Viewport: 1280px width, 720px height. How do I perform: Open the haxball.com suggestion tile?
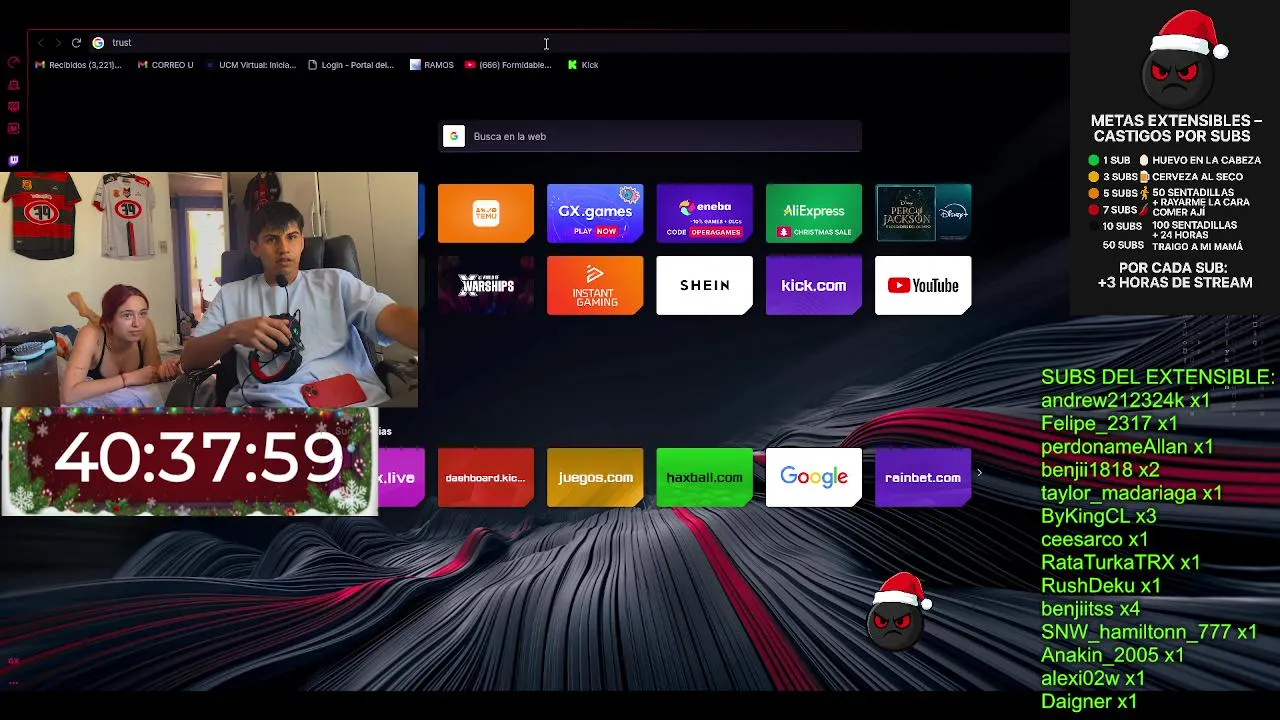tap(704, 478)
